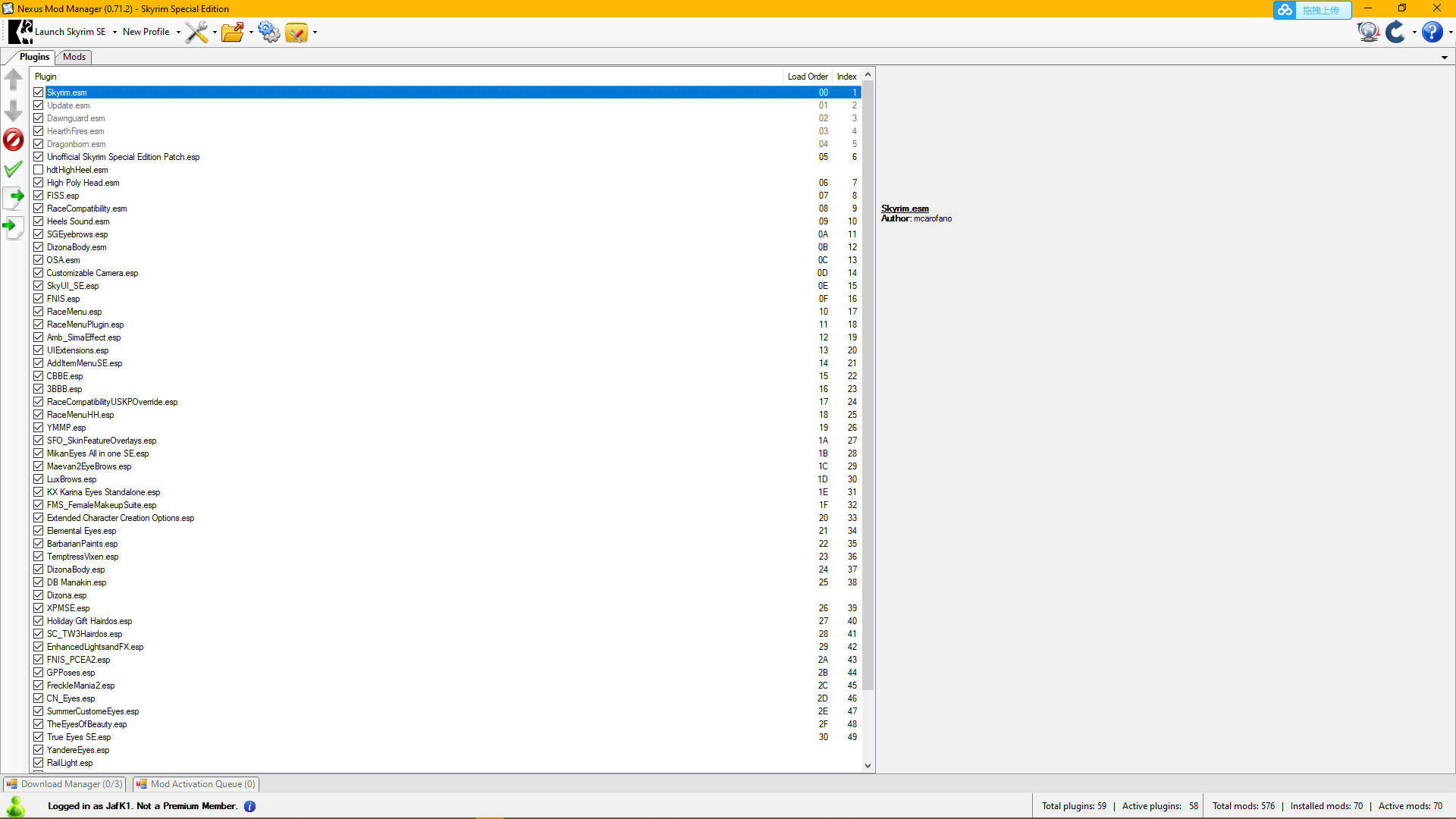Select the Customizable Camera.esp row

[446, 273]
